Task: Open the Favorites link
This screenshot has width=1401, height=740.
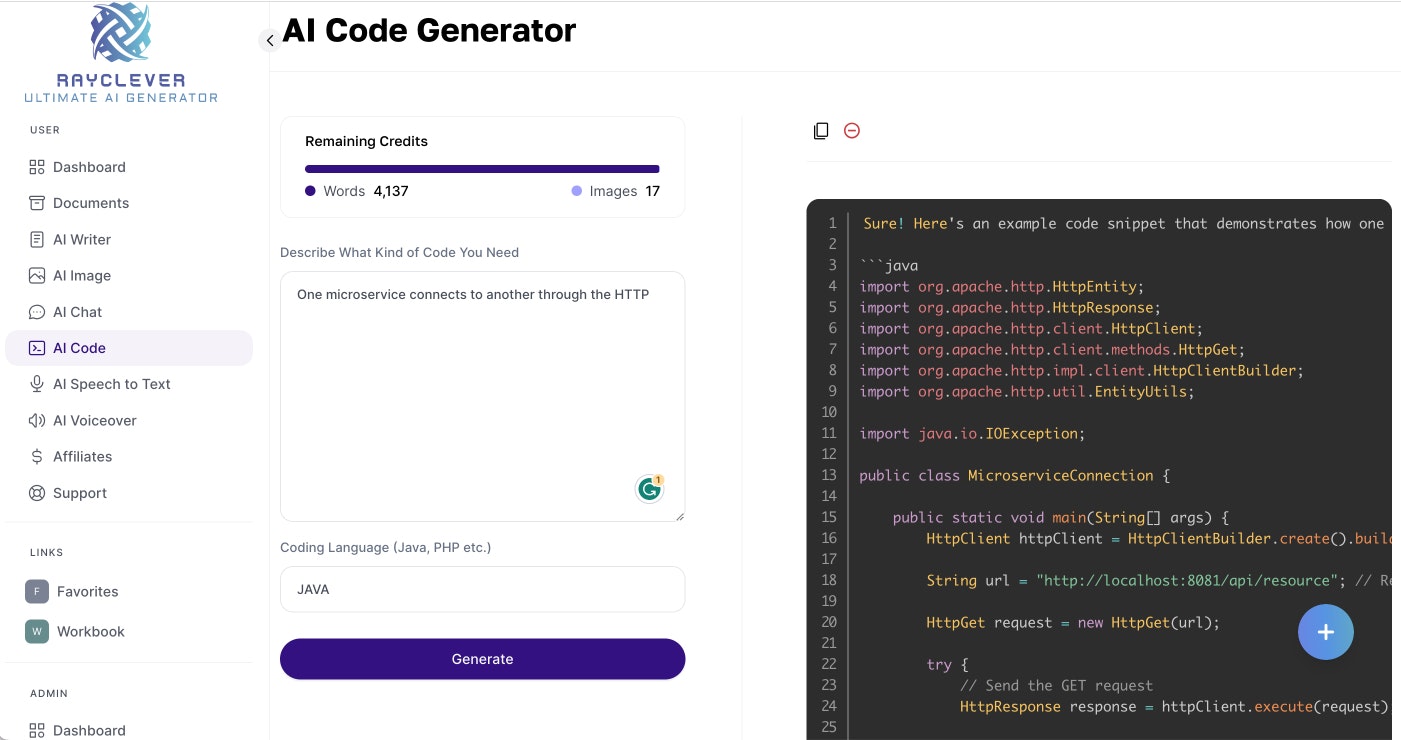Action: 128,592
